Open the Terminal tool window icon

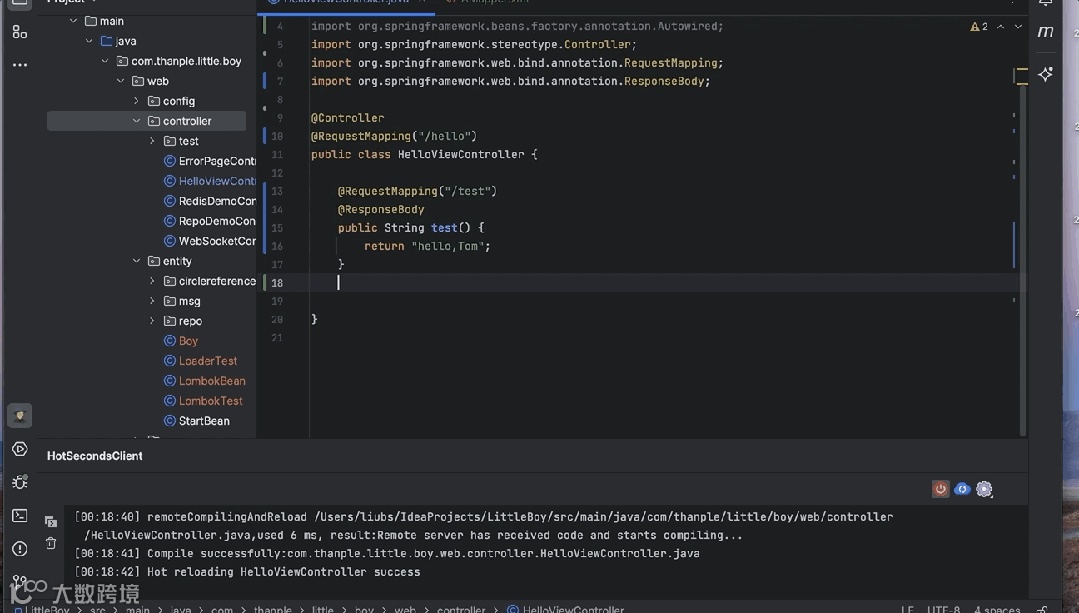click(x=19, y=515)
